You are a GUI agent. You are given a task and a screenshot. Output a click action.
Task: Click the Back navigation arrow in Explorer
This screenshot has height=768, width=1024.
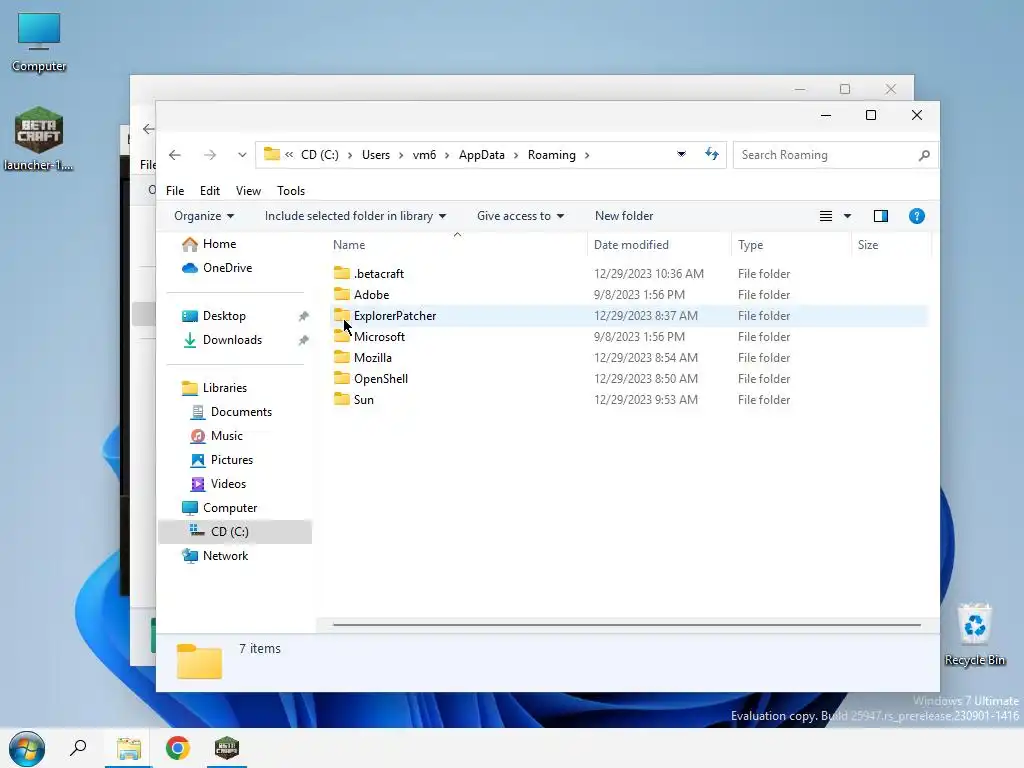coord(174,155)
